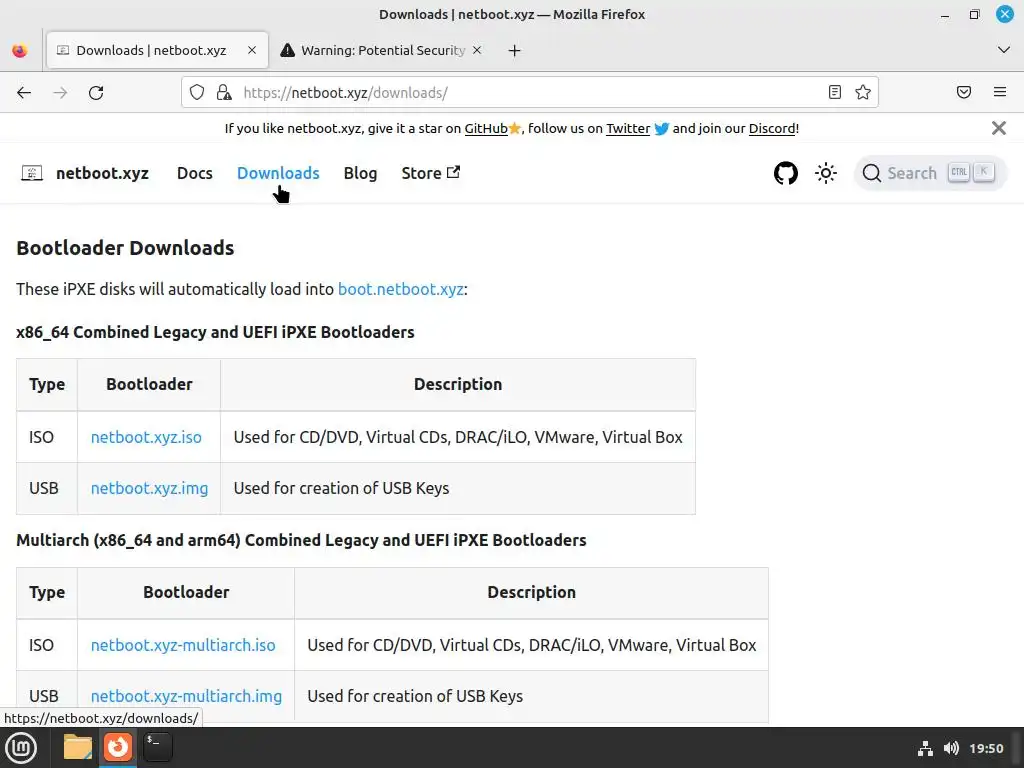This screenshot has width=1024, height=768.
Task: Click the 19:50 clock in the panel
Action: tap(986, 748)
